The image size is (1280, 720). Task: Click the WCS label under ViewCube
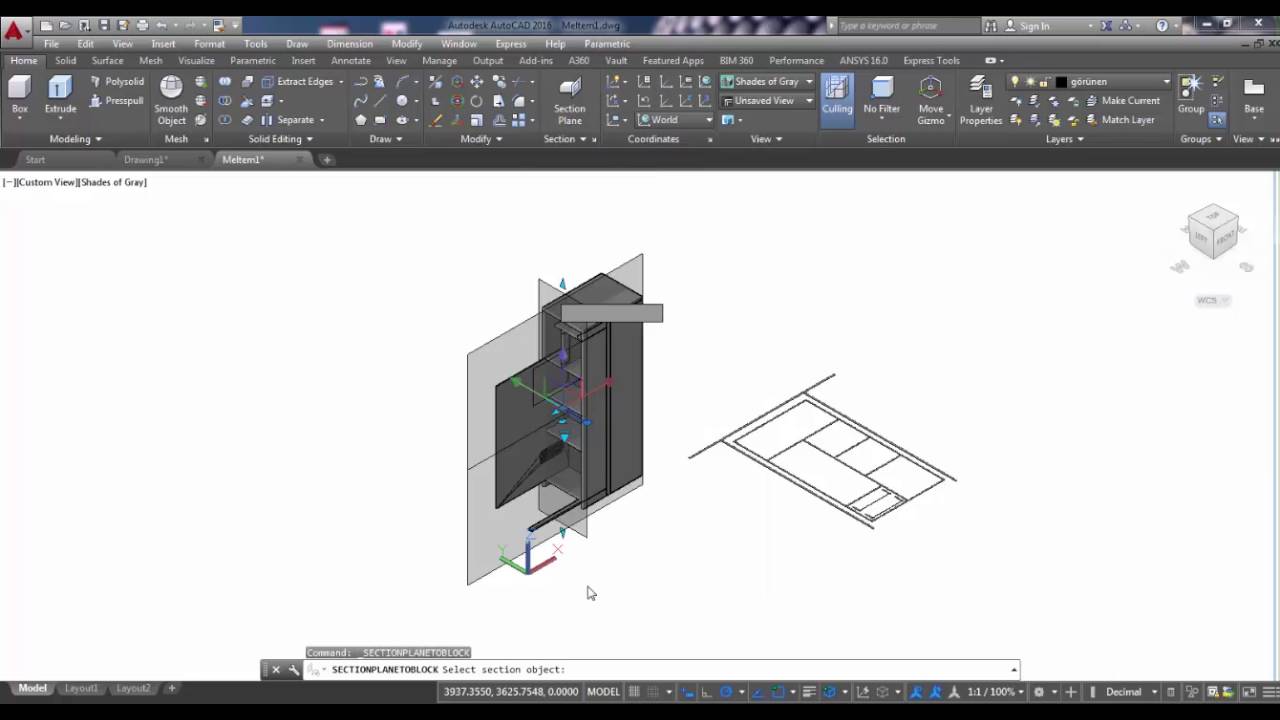click(x=1207, y=300)
